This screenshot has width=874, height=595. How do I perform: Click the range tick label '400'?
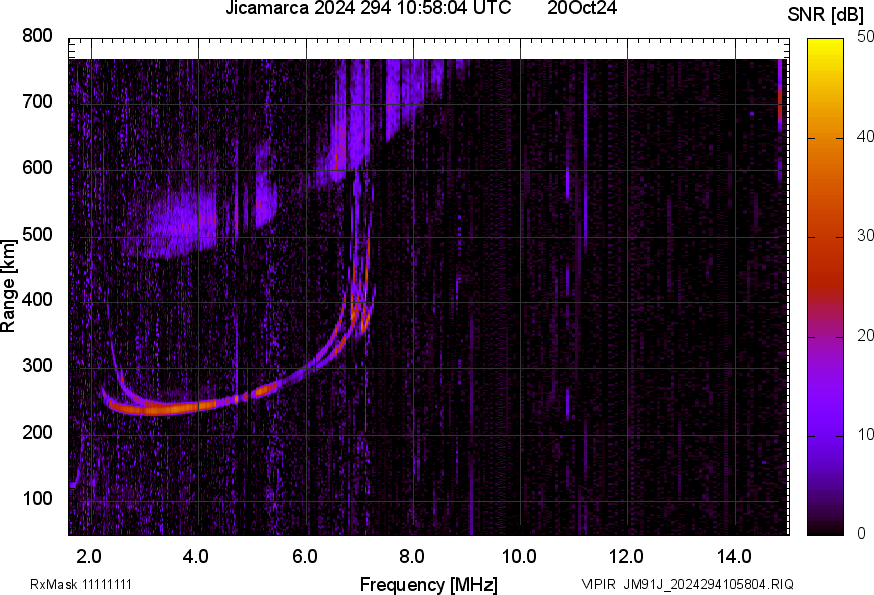[37, 300]
